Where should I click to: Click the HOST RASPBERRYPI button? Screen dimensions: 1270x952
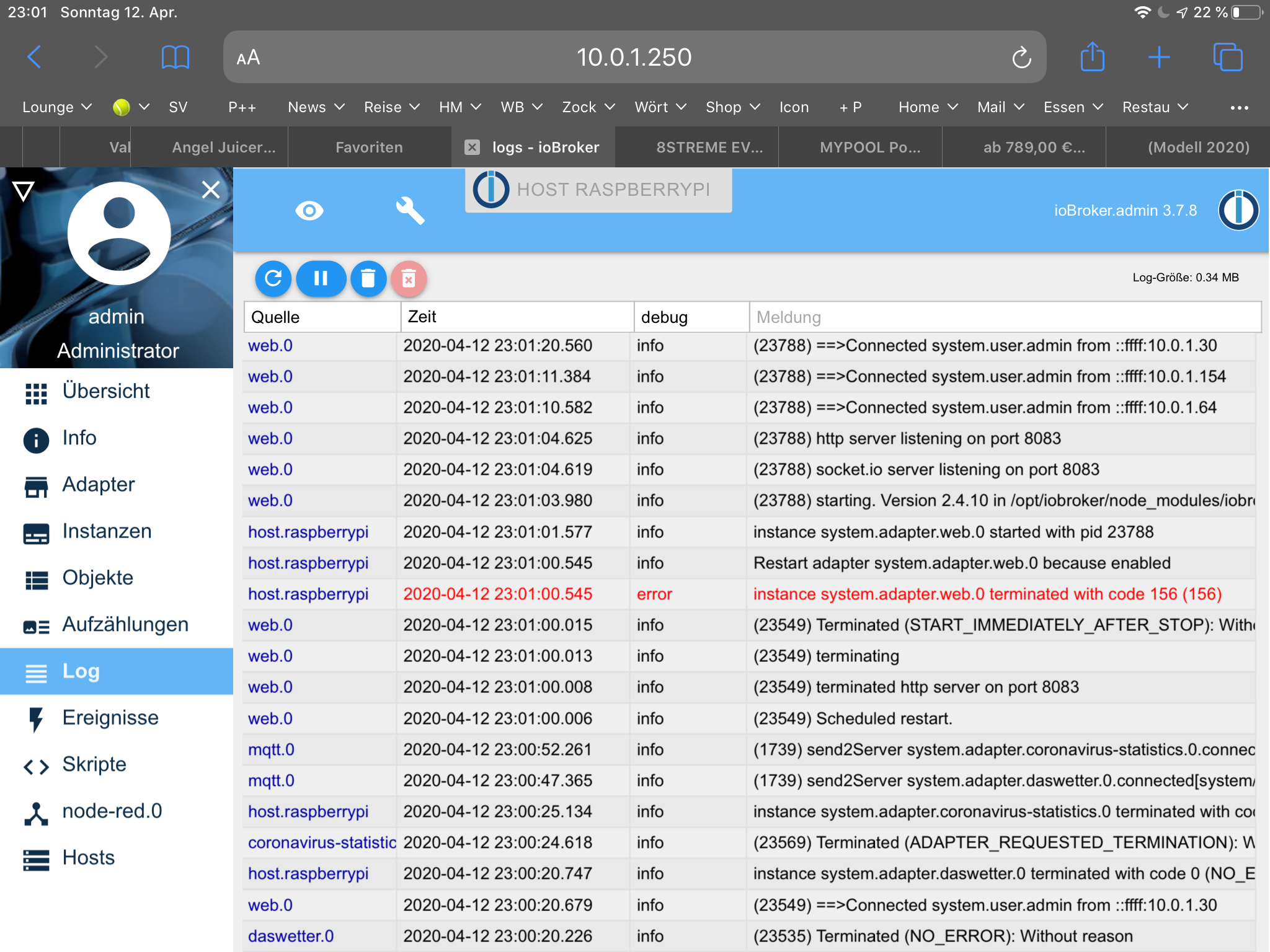(598, 190)
